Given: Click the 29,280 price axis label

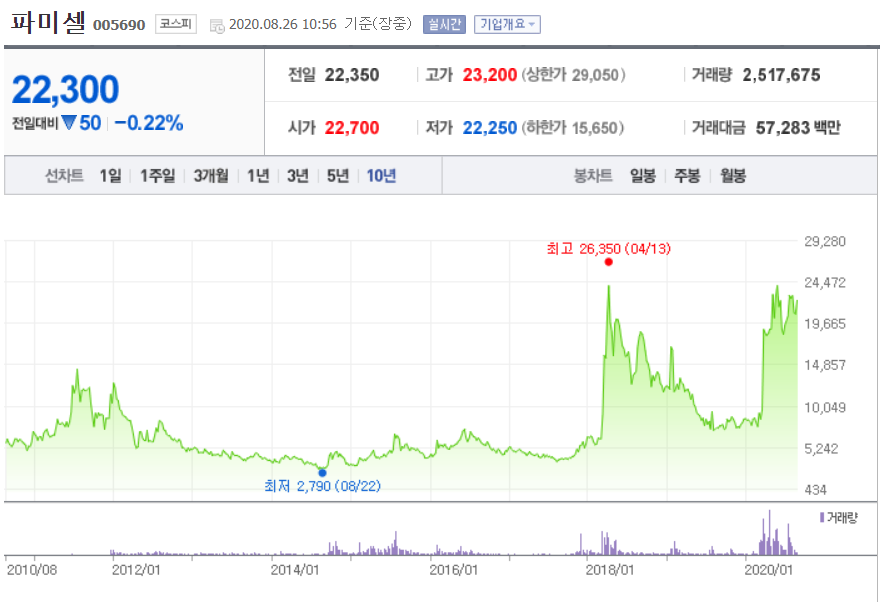Looking at the screenshot, I should (x=824, y=242).
